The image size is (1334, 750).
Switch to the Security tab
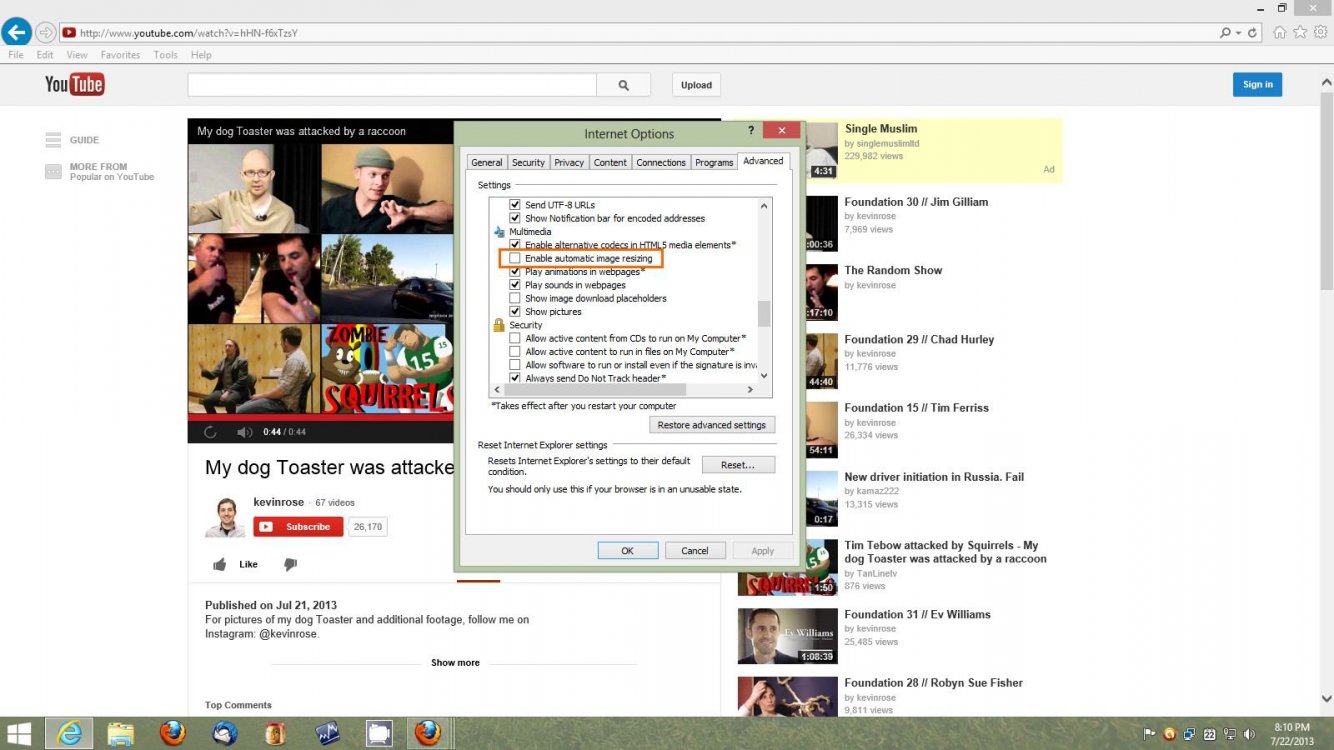pos(528,162)
